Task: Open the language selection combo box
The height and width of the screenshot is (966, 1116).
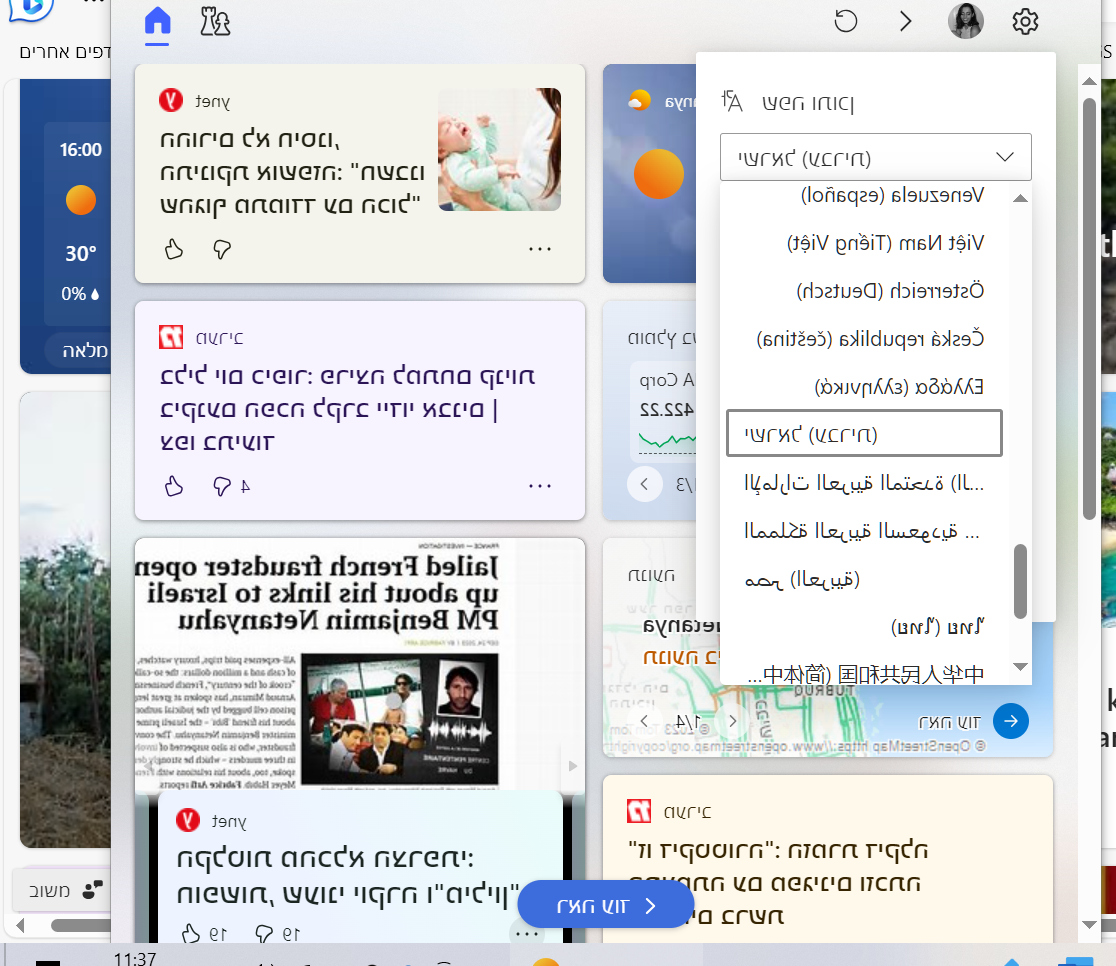Action: (875, 157)
